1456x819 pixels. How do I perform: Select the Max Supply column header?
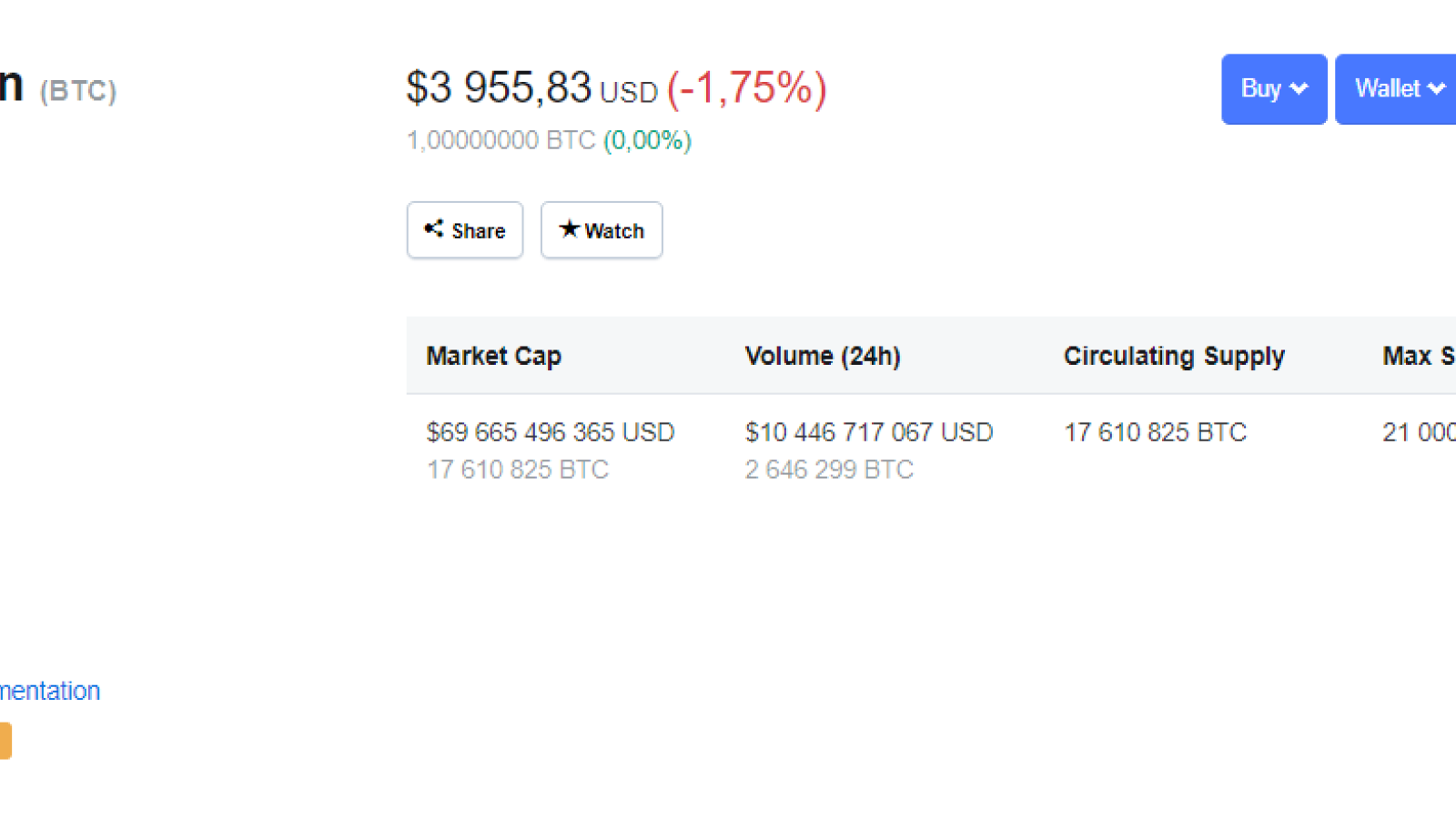click(1419, 356)
